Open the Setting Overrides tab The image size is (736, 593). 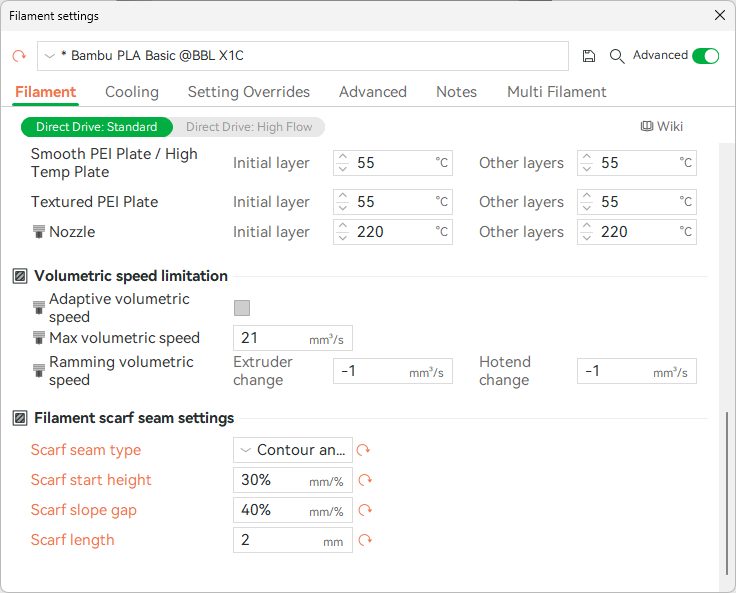pos(248,92)
